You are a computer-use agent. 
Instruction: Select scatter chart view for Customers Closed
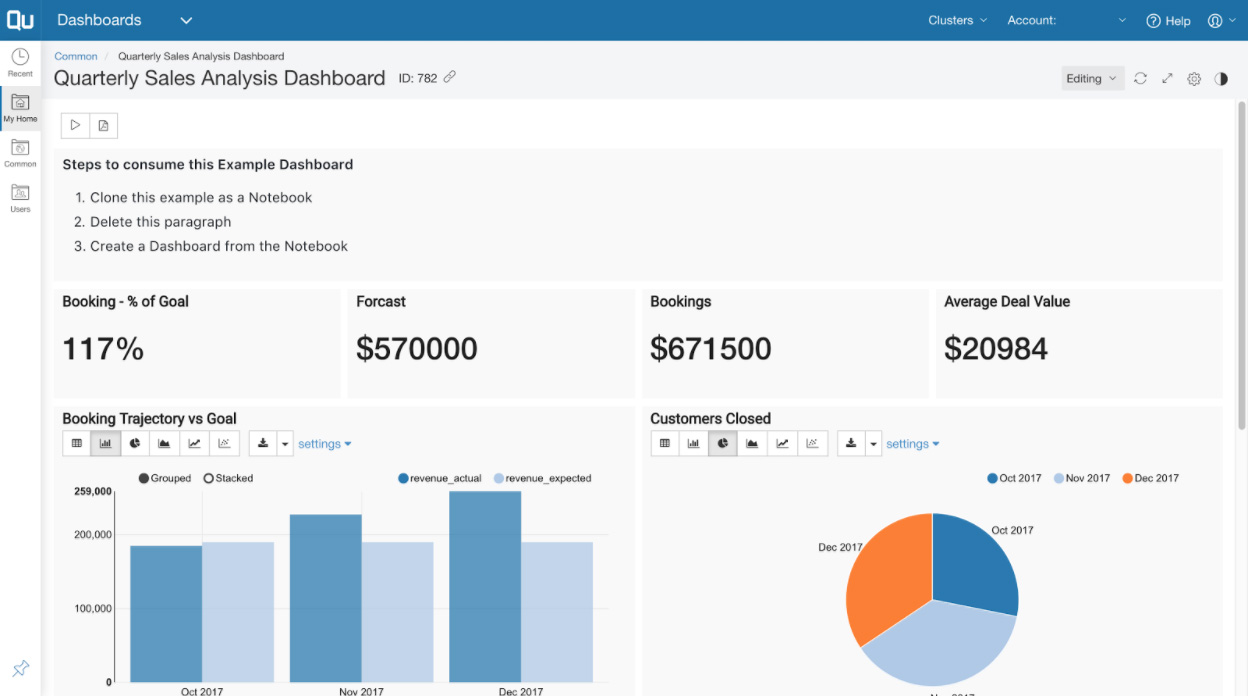pos(812,443)
